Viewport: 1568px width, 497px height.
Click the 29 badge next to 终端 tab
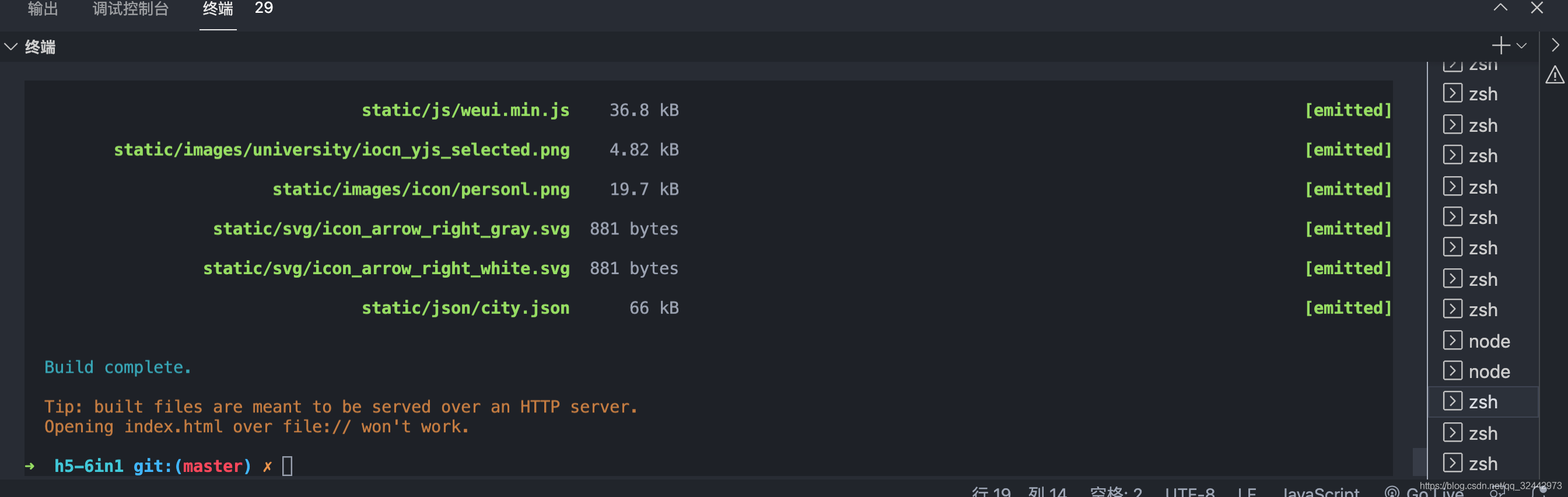[264, 8]
